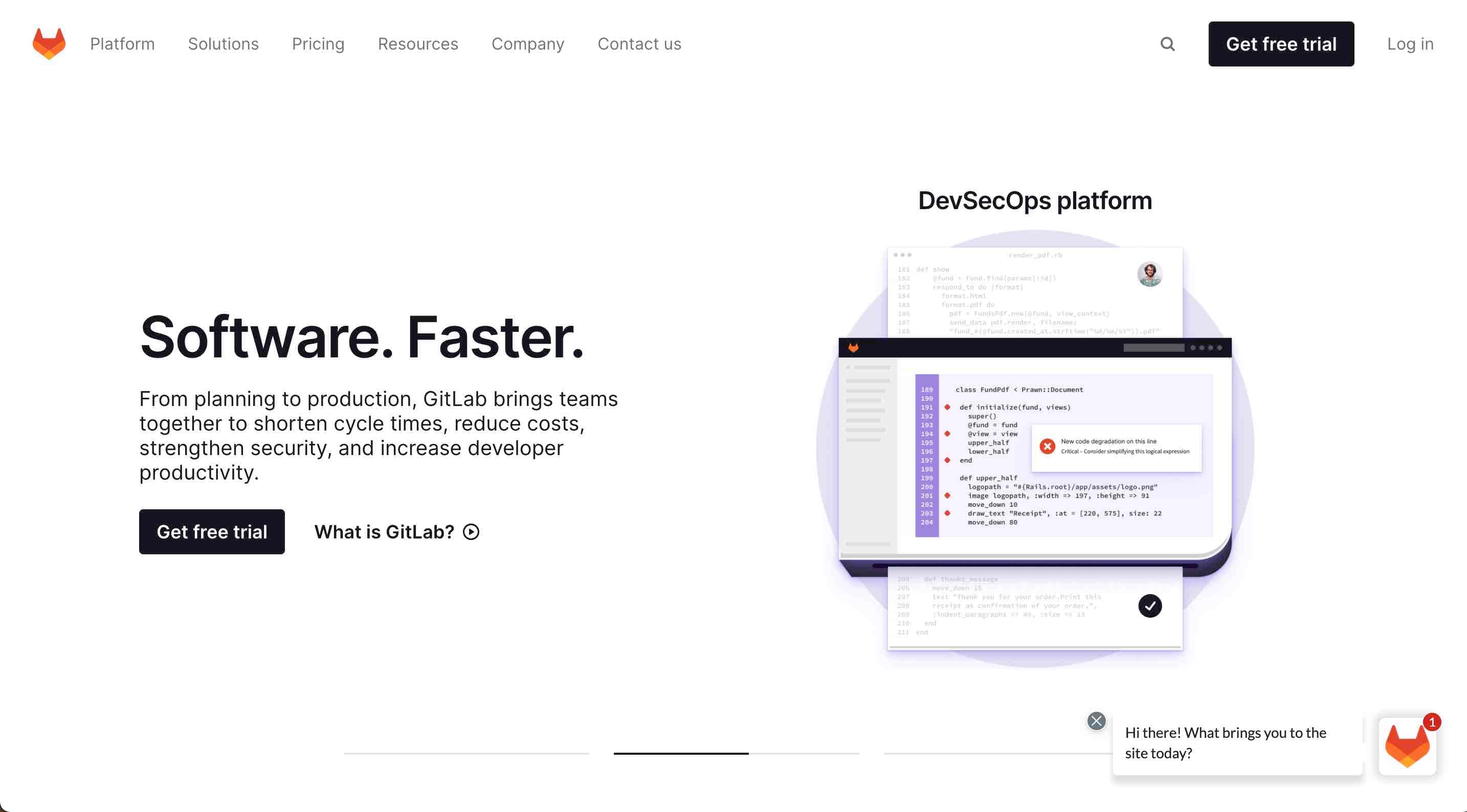
Task: Click the checkmark circle in illustration
Action: click(x=1150, y=606)
